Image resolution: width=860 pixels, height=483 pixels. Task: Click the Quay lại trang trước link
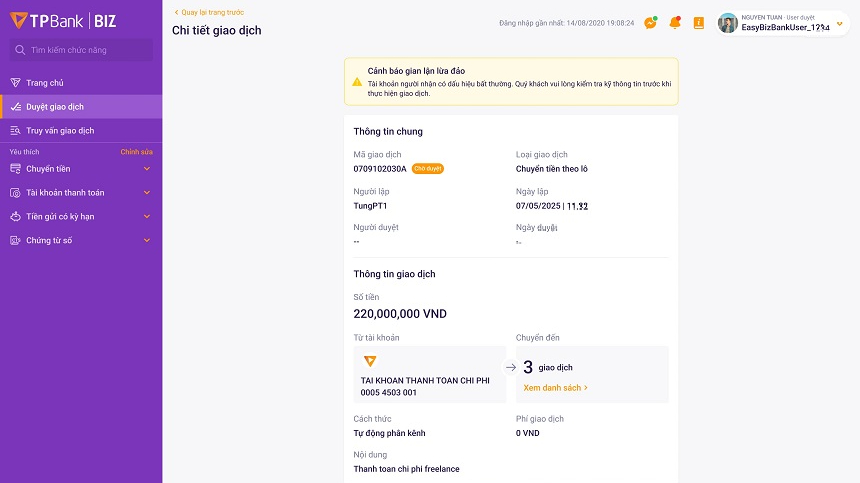click(211, 12)
